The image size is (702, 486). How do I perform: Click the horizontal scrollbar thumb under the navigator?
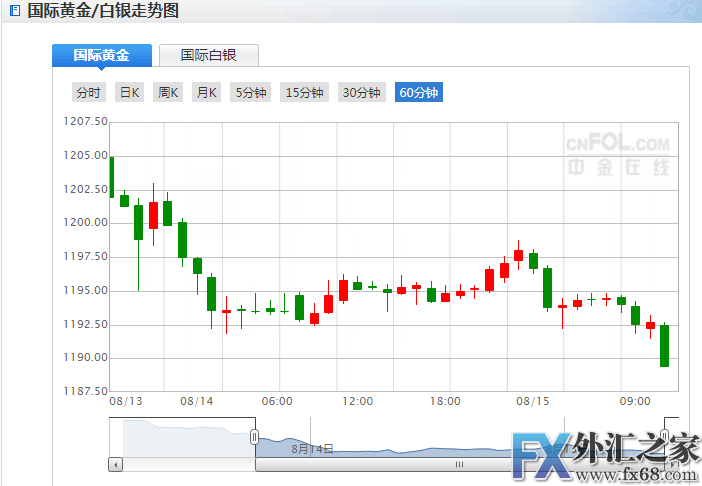tap(459, 464)
